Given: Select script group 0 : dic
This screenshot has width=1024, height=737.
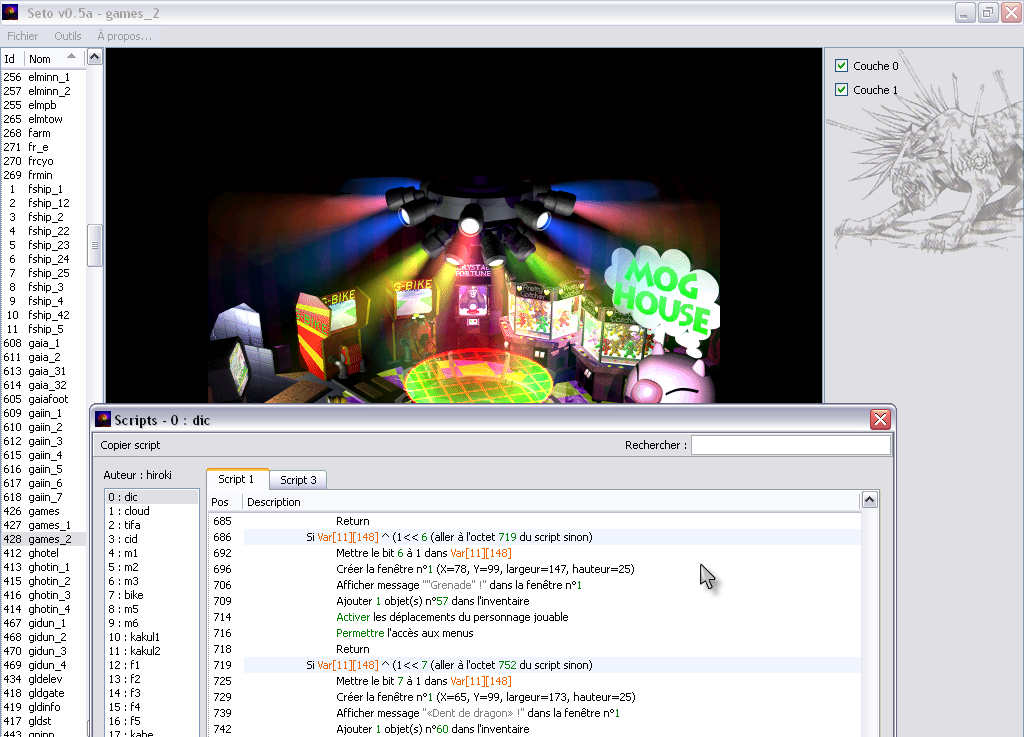Looking at the screenshot, I should 152,497.
